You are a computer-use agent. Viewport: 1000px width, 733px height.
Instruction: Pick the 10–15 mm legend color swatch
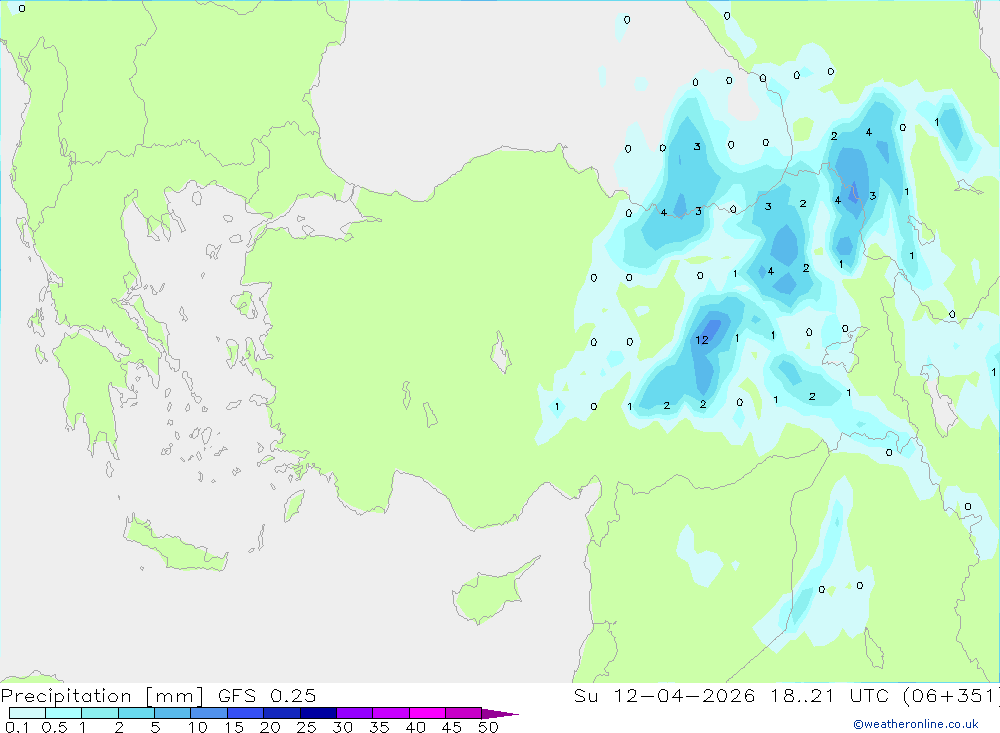209,713
